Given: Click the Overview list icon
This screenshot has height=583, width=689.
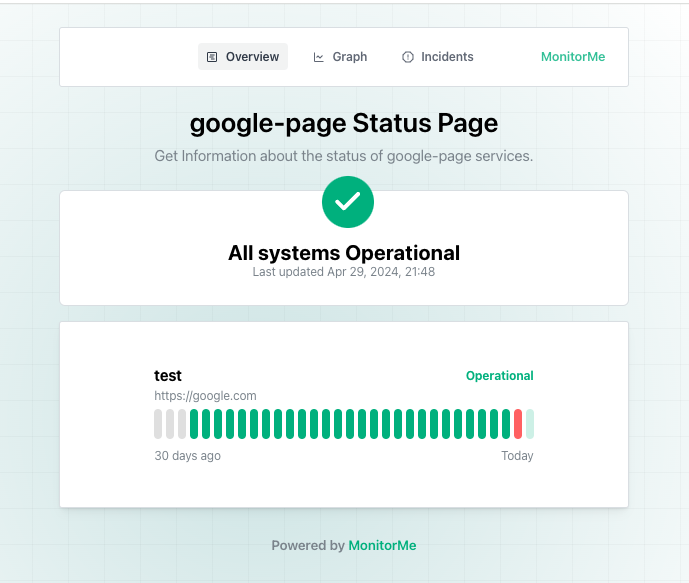Looking at the screenshot, I should click(x=212, y=57).
